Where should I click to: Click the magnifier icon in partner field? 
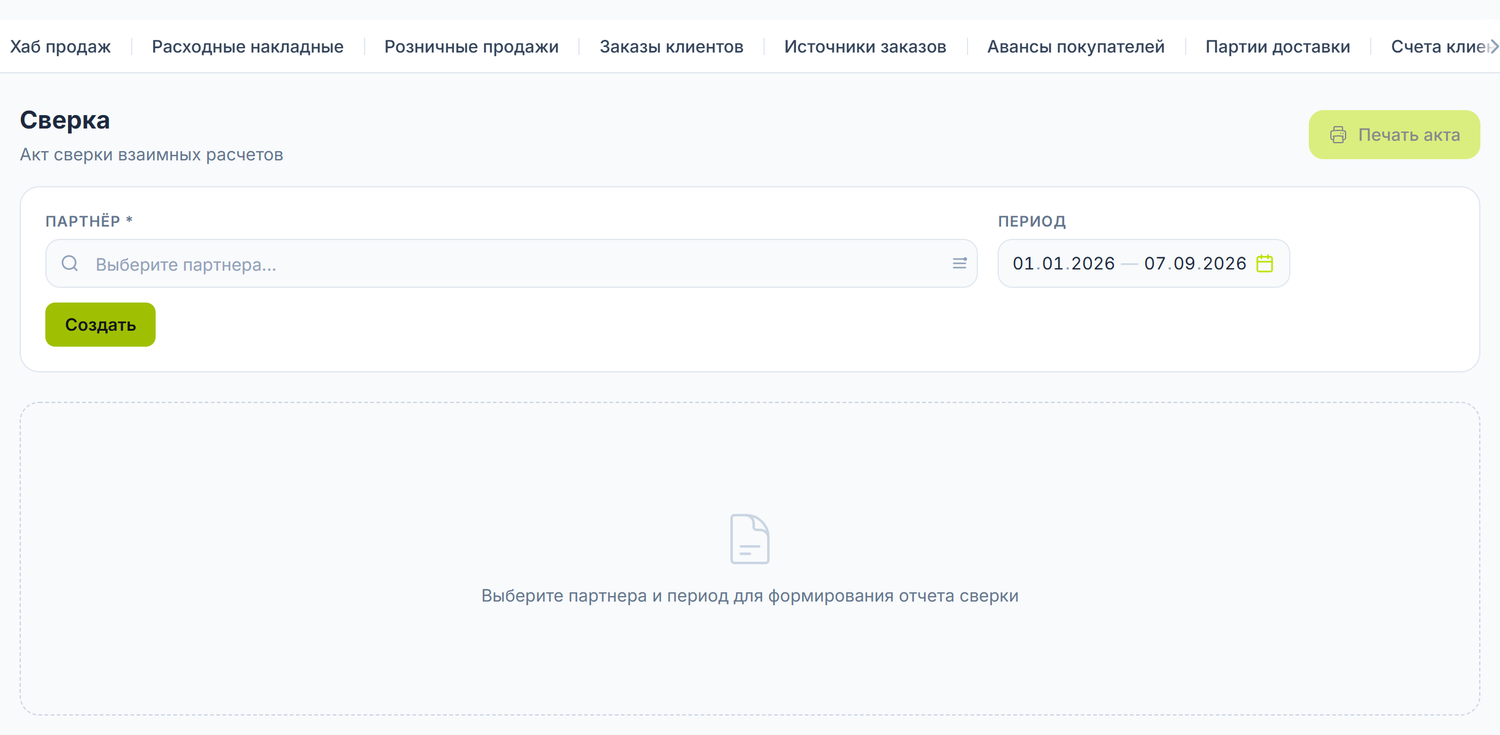click(x=70, y=264)
